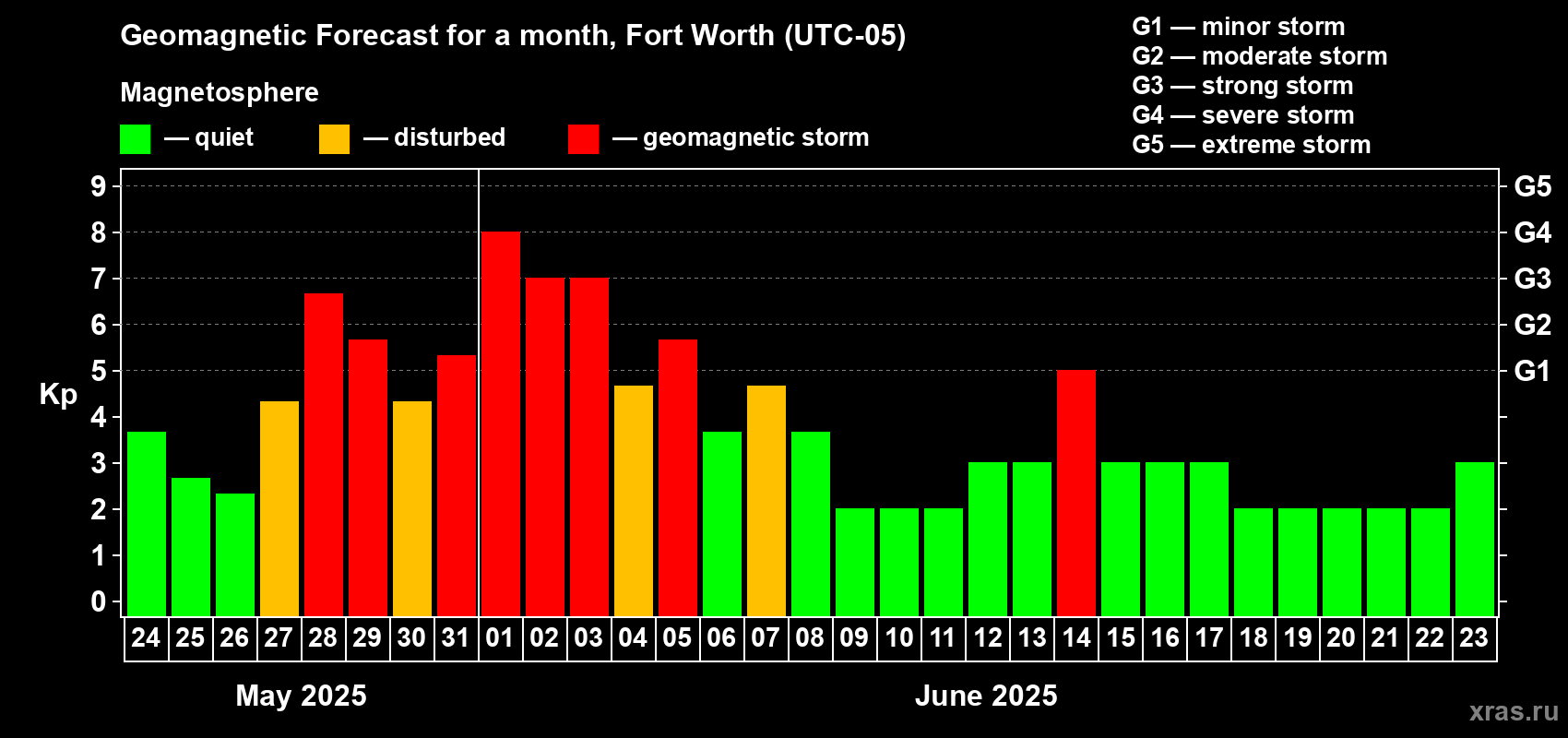Screen dimensions: 1568x738
Task: Click the Kp axis value 0
Action: tap(99, 601)
